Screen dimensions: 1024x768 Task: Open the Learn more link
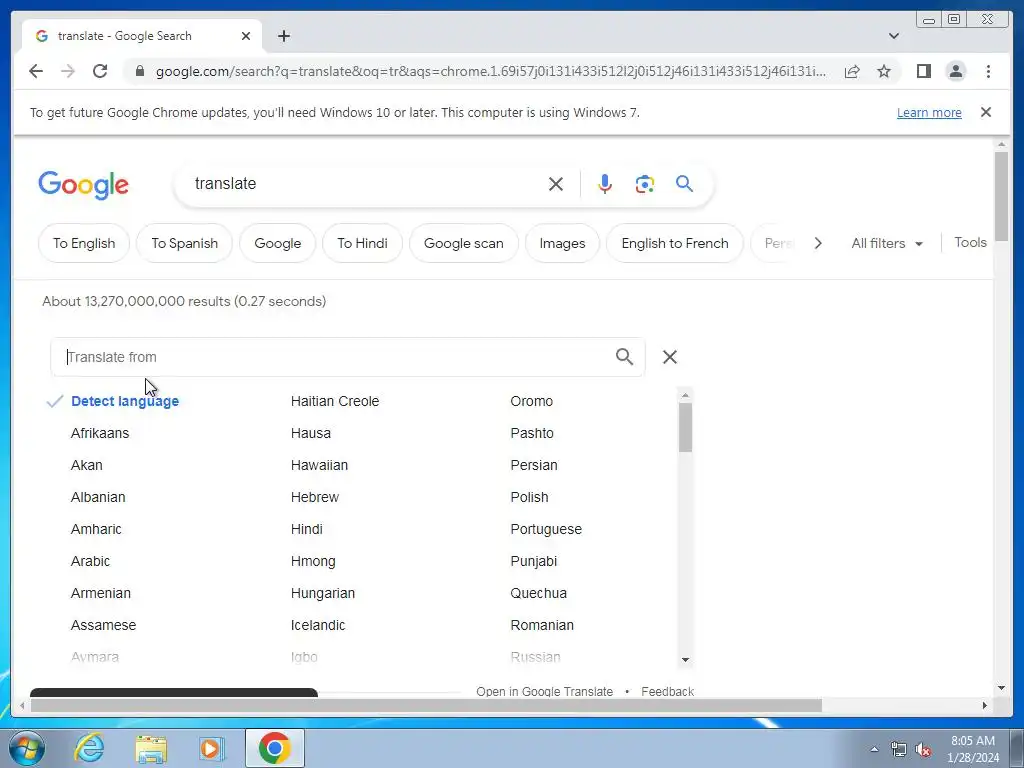coord(929,112)
